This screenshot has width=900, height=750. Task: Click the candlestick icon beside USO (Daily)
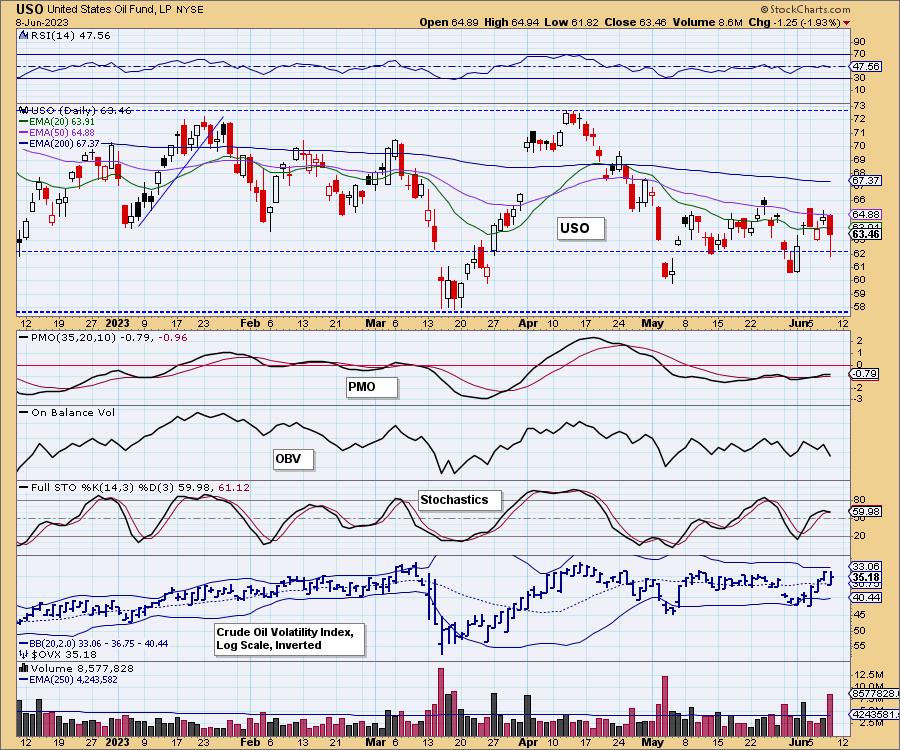tap(24, 110)
